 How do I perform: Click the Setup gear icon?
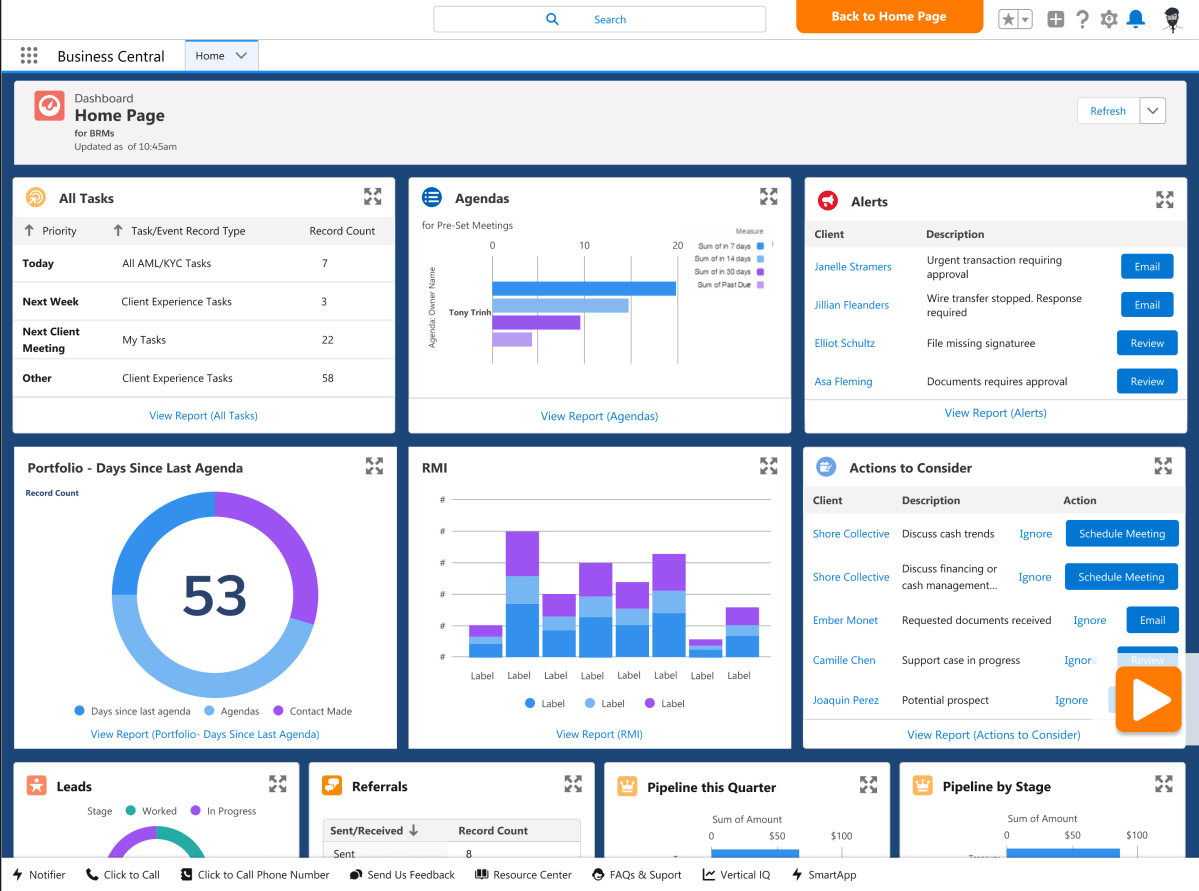pos(1108,18)
